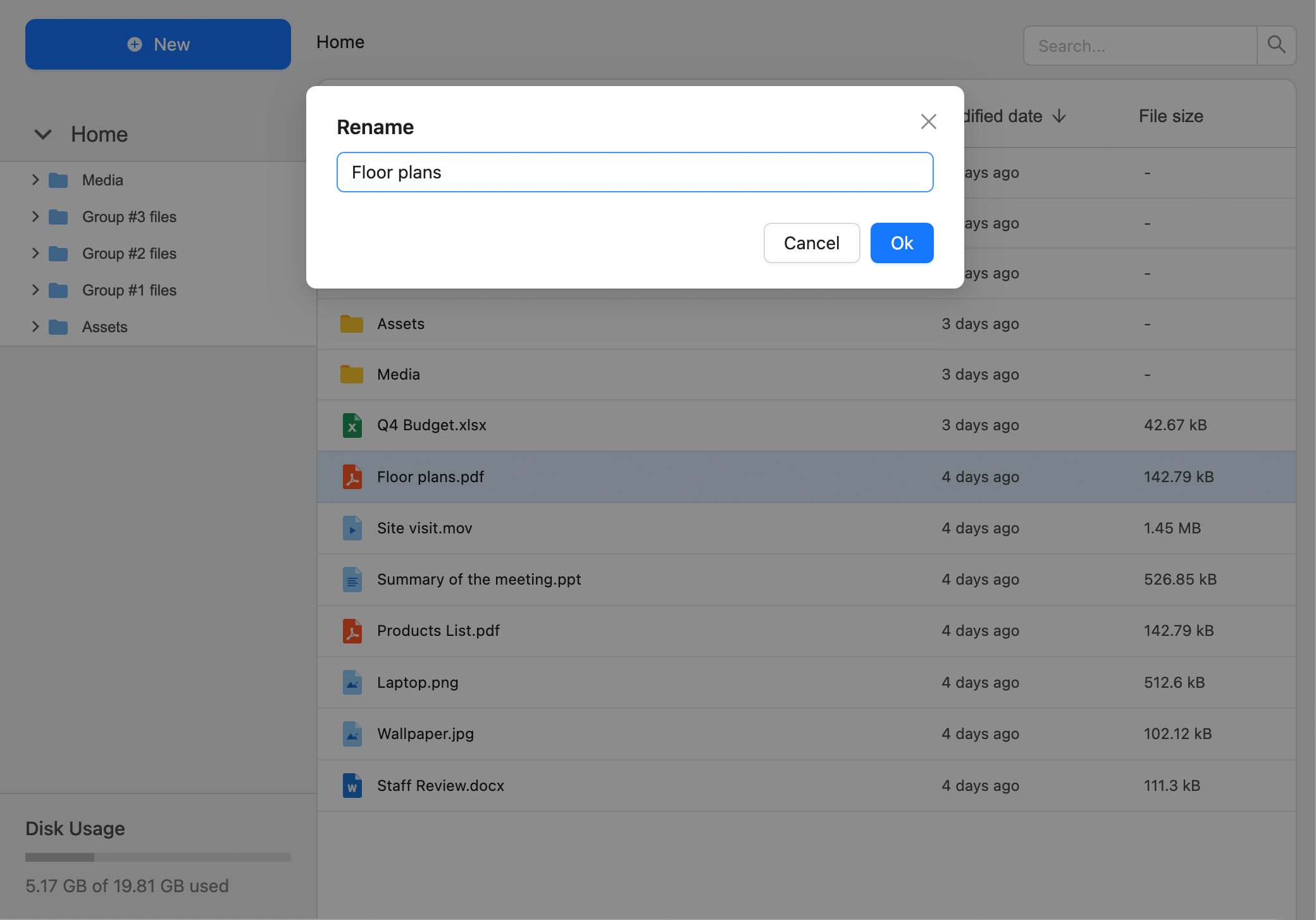Viewport: 1316px width, 920px height.
Task: Click the Site visit.mov video icon
Action: pos(352,528)
